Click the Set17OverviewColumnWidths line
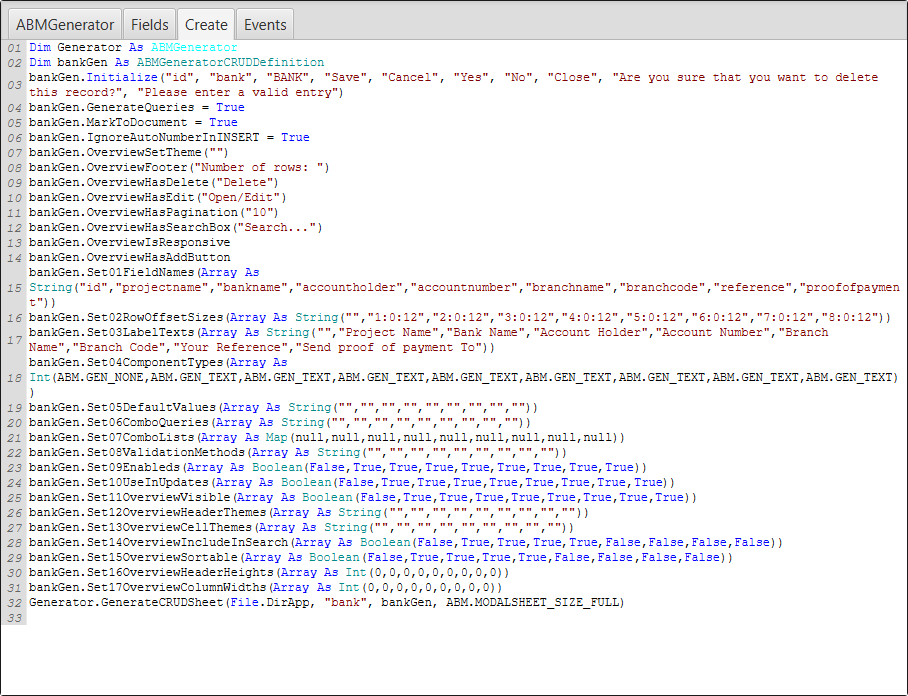 (x=265, y=588)
